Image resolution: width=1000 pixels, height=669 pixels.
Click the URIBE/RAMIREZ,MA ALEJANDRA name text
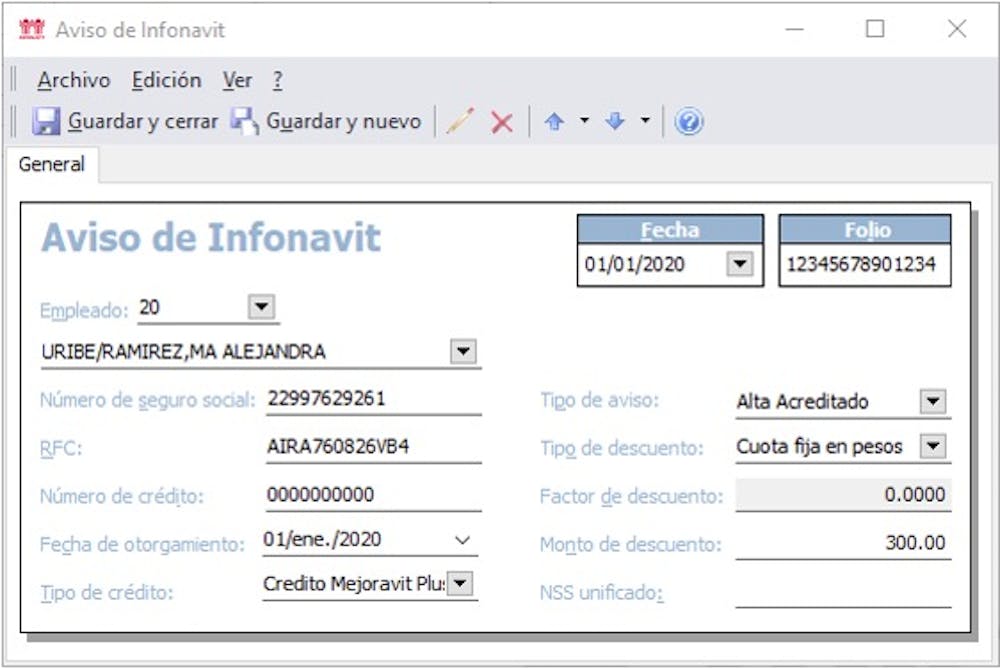(x=184, y=351)
